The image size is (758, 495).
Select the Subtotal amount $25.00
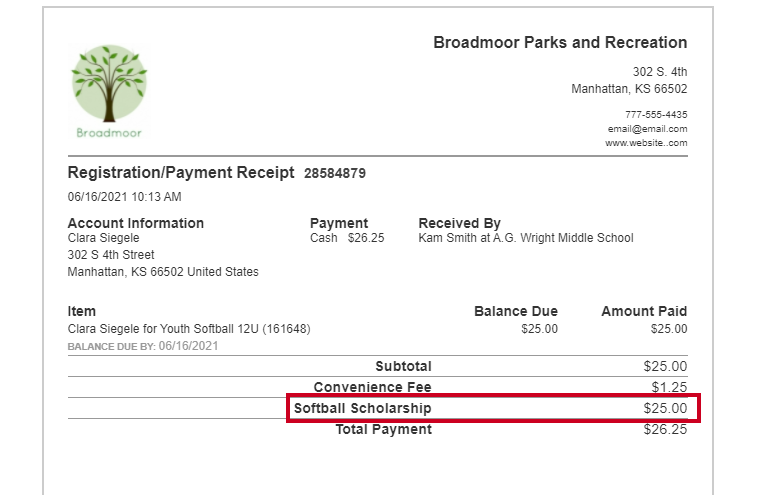665,366
